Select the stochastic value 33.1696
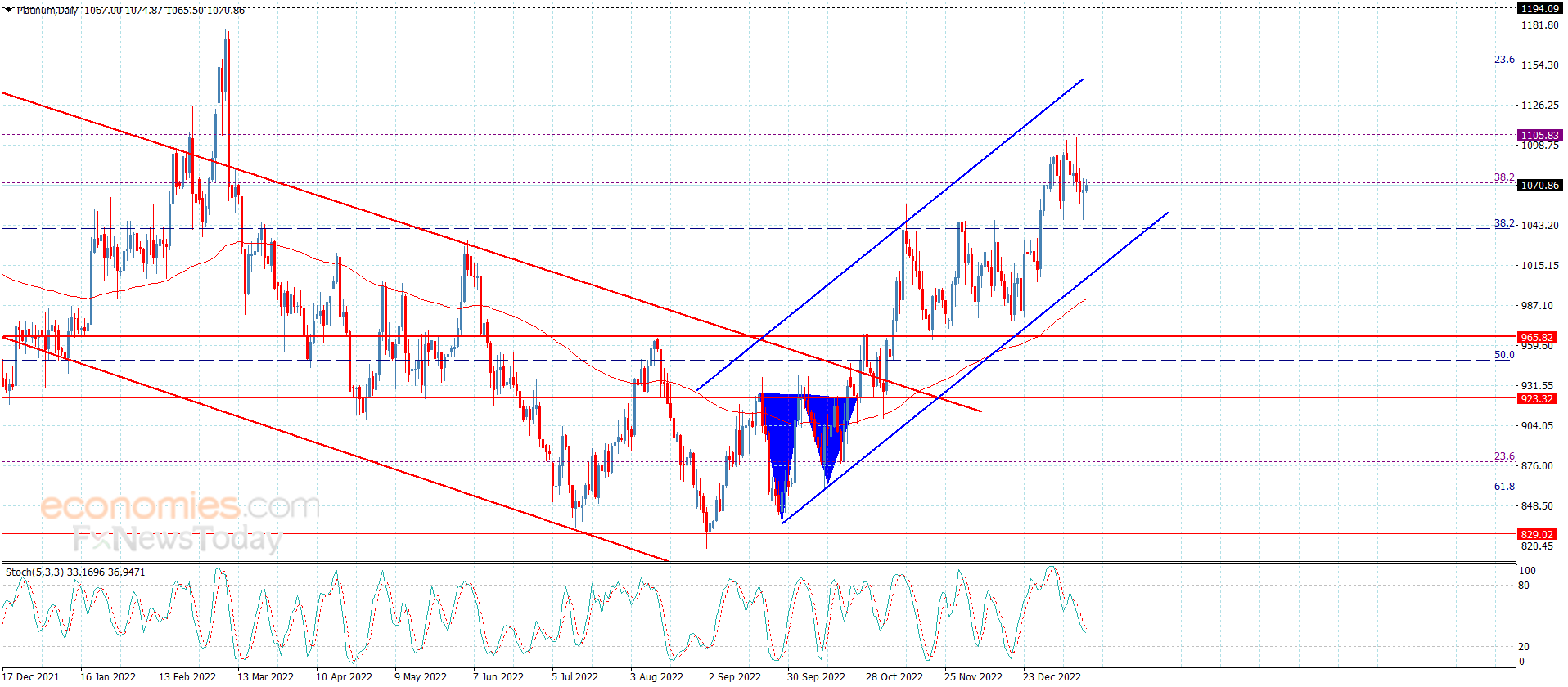 point(86,572)
